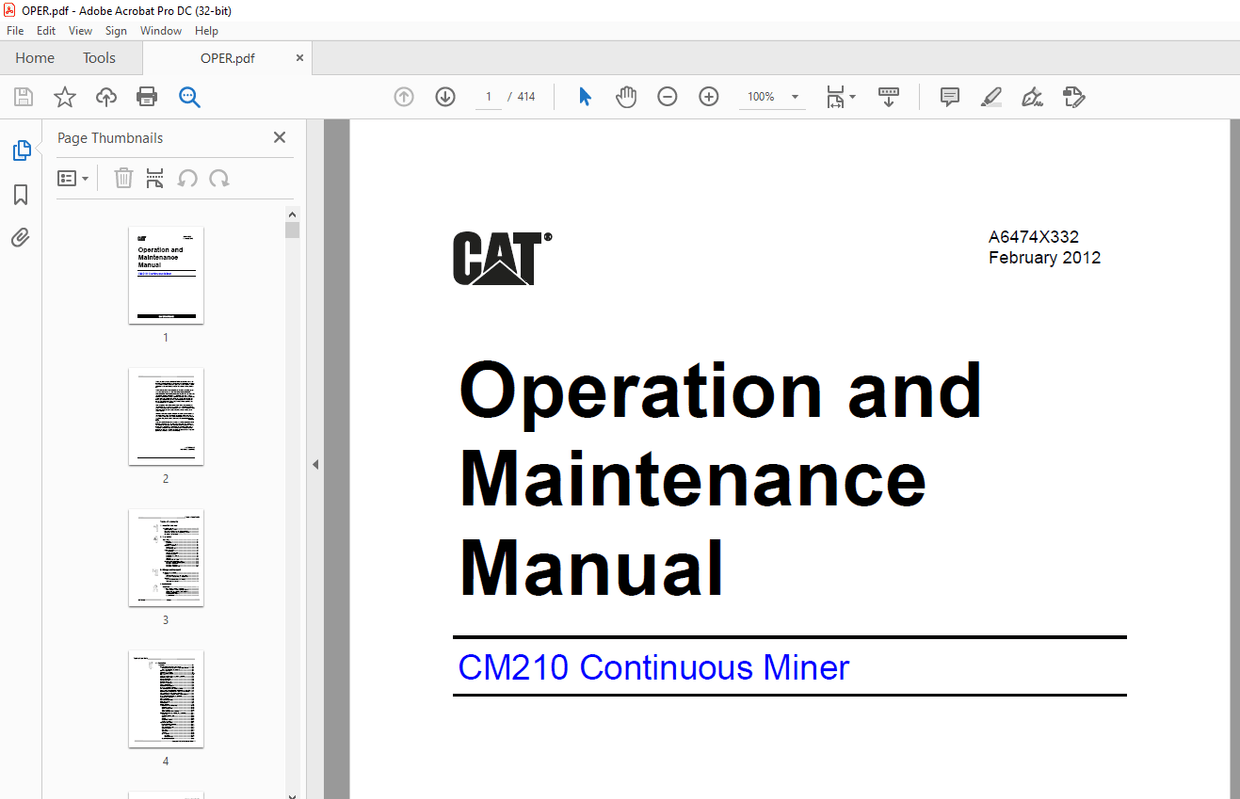
Task: Switch to the Tools tab
Action: 98,57
